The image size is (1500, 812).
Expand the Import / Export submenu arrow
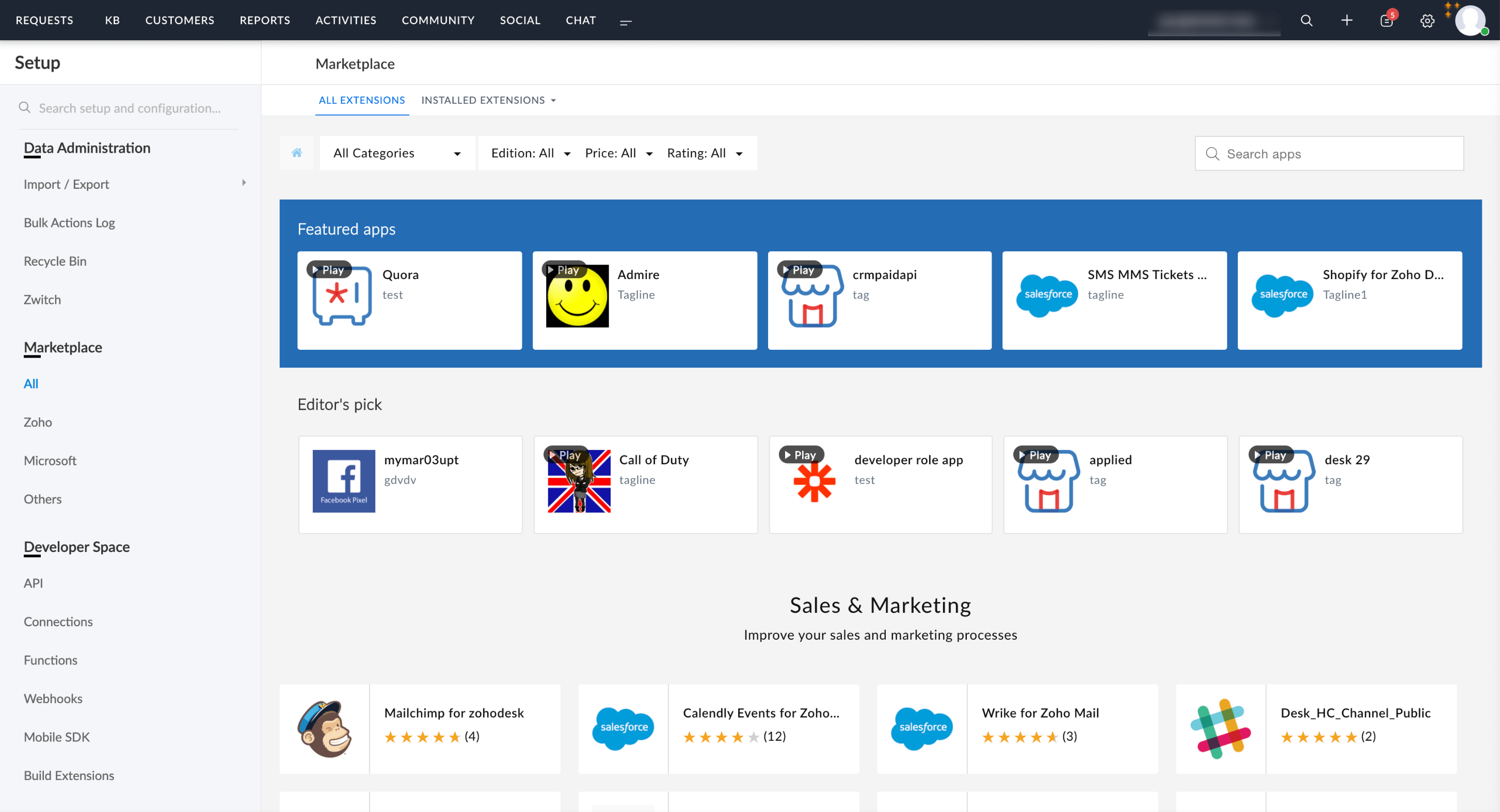[x=244, y=183]
